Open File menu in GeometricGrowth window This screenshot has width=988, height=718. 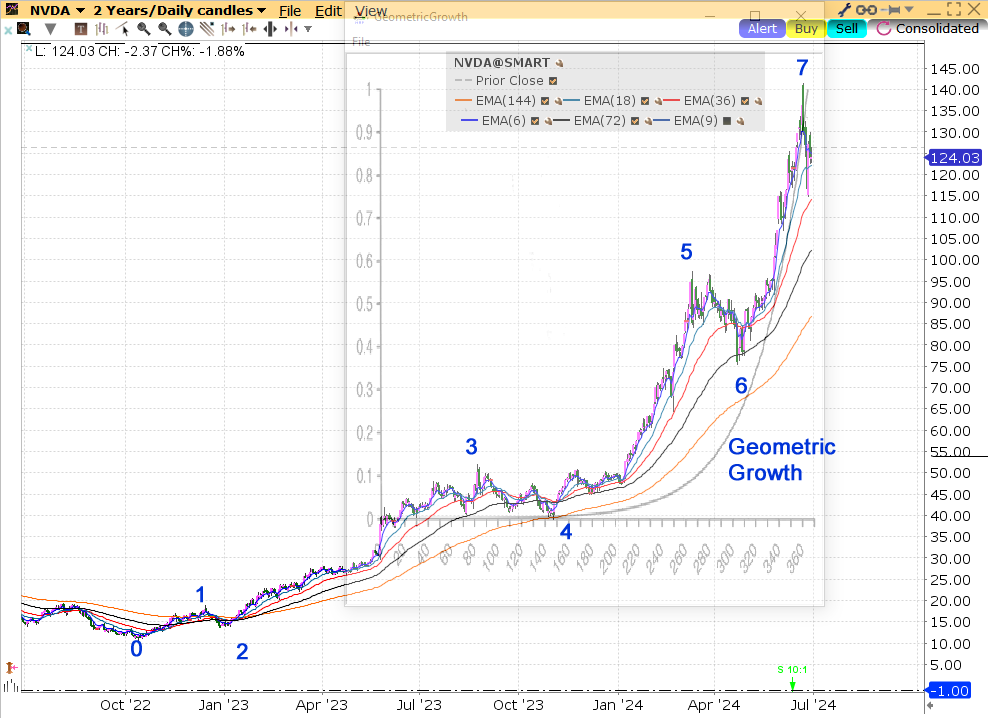click(361, 42)
